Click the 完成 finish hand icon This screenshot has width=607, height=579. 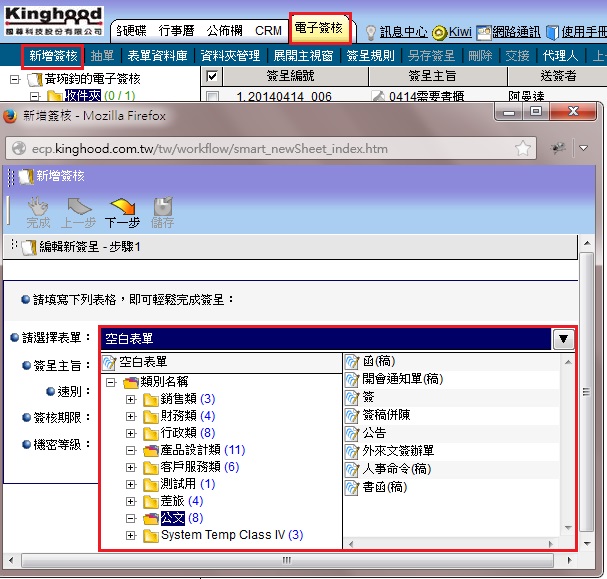(38, 207)
